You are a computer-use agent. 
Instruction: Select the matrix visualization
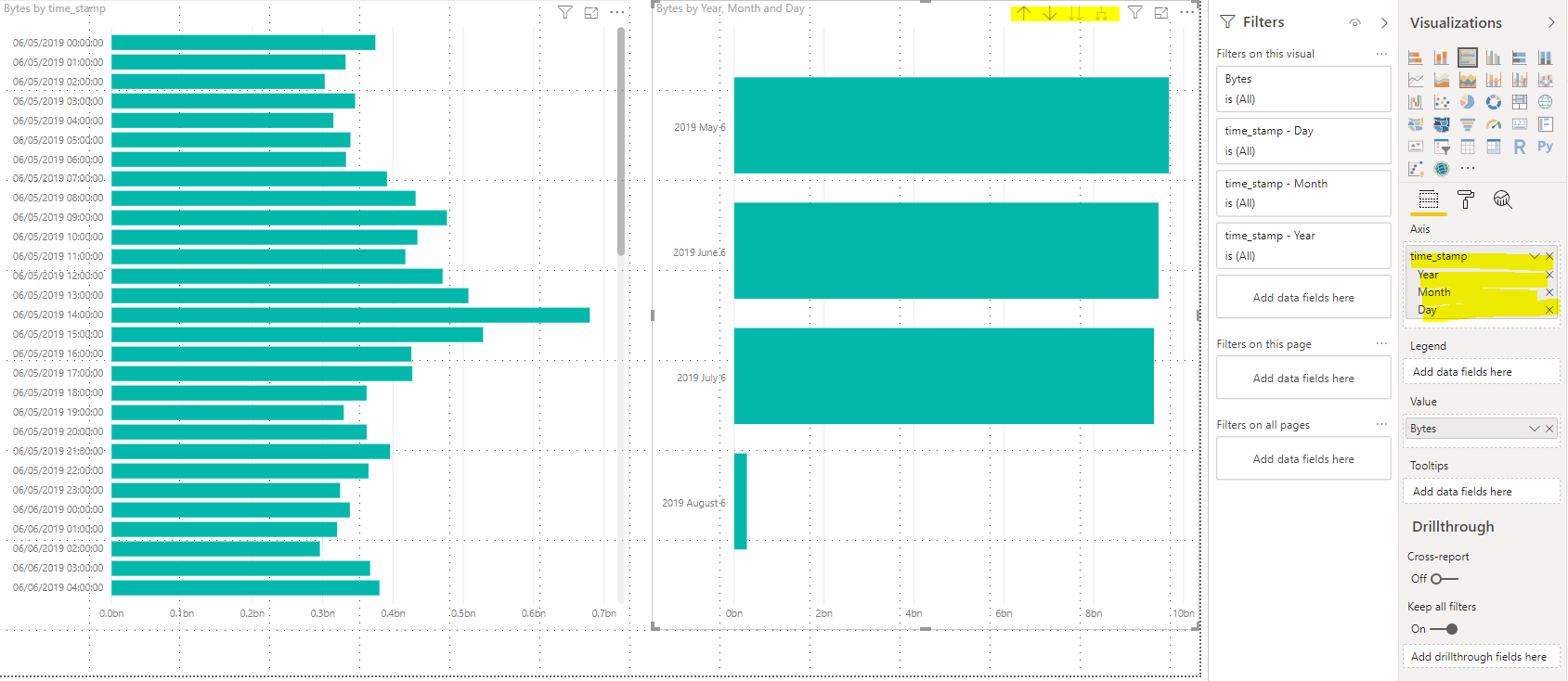pos(1493,147)
